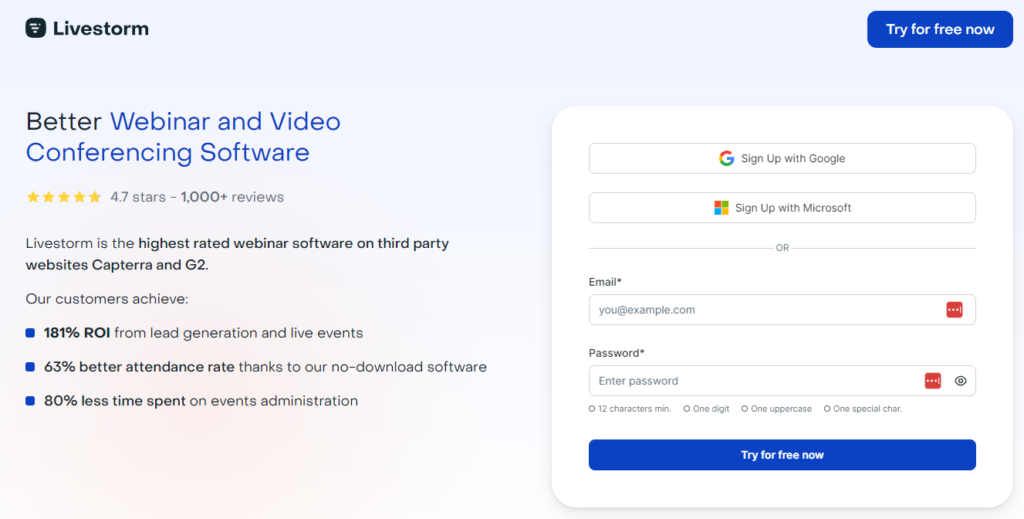Click the Email* field label
This screenshot has width=1024, height=519.
pyautogui.click(x=605, y=282)
